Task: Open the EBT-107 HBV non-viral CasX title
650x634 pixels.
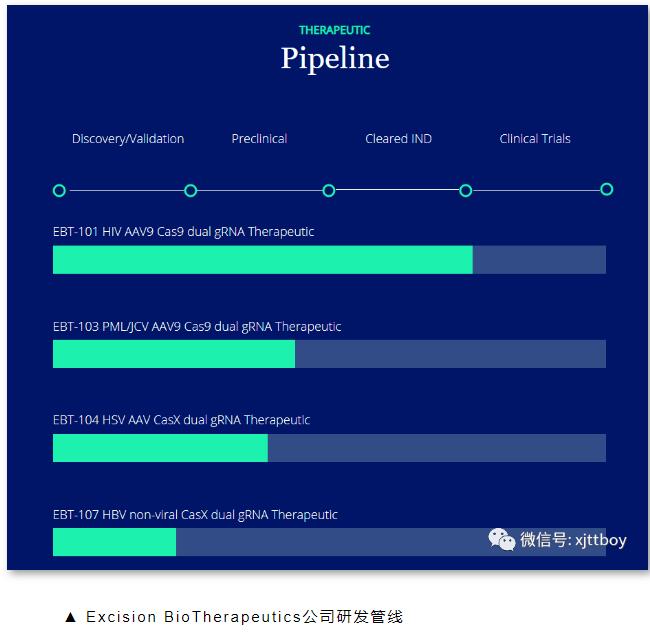Action: 195,515
